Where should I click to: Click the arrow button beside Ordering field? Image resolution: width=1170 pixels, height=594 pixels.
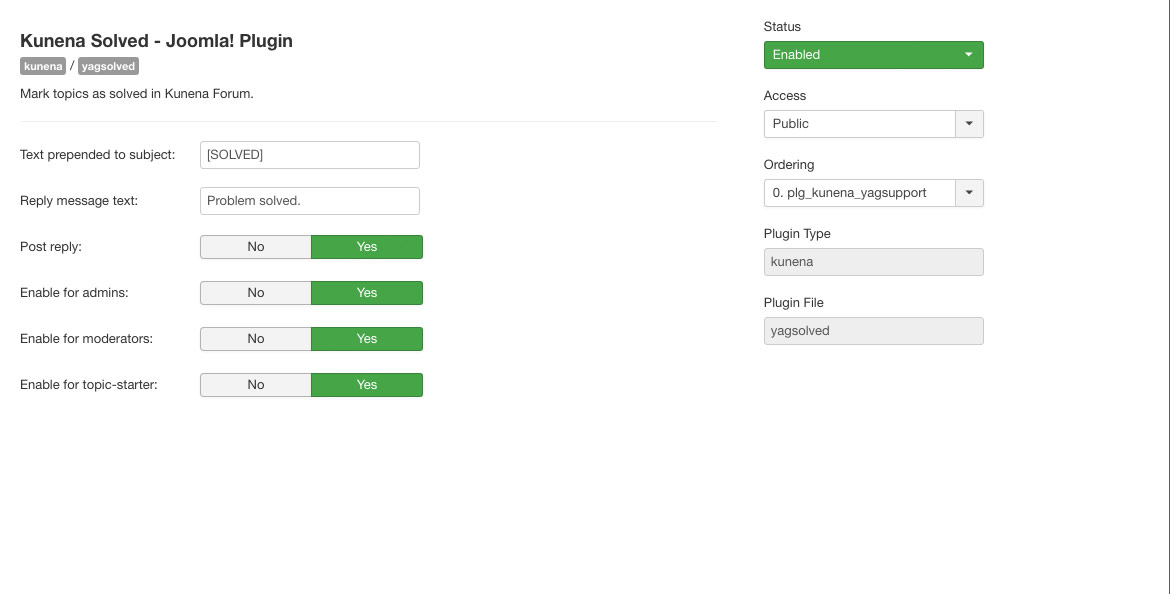tap(969, 193)
